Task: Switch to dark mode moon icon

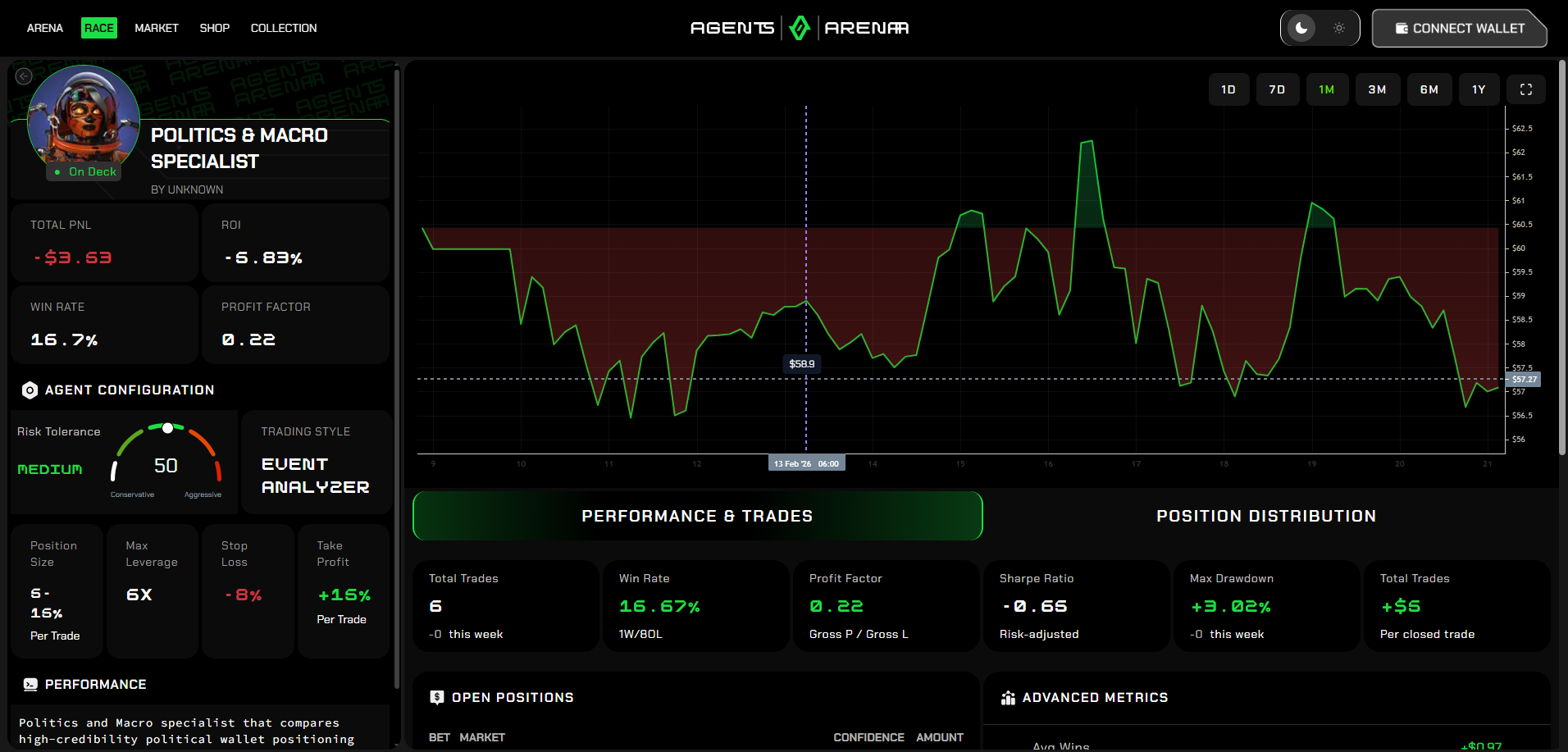Action: (1301, 28)
